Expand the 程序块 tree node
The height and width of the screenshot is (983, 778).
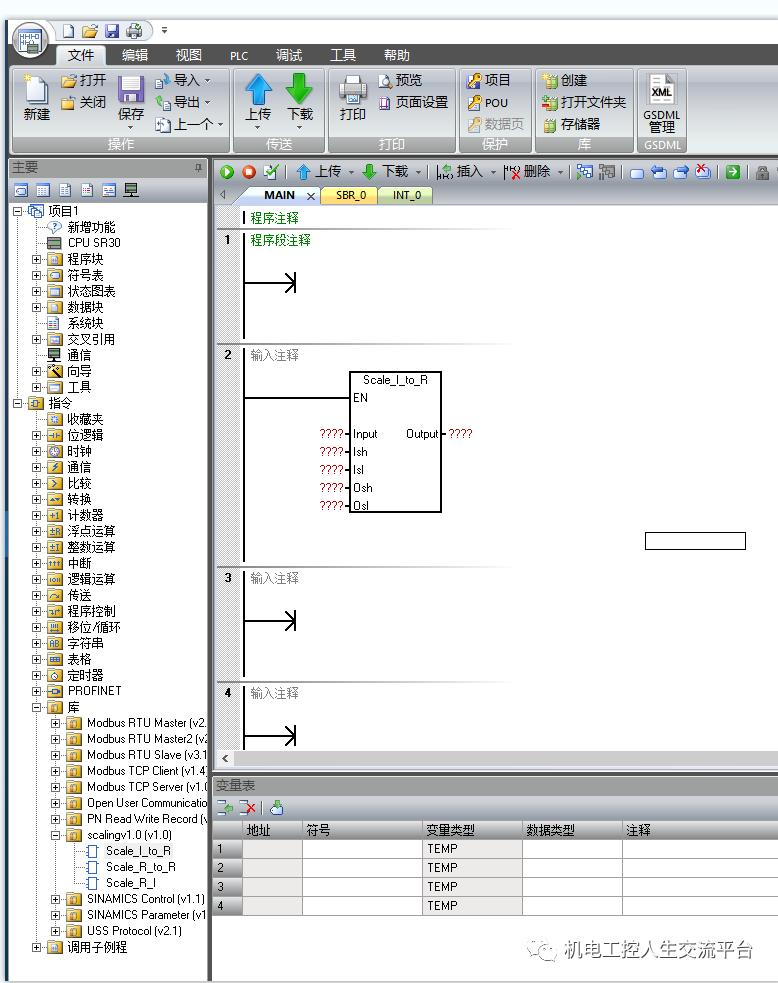(37, 259)
